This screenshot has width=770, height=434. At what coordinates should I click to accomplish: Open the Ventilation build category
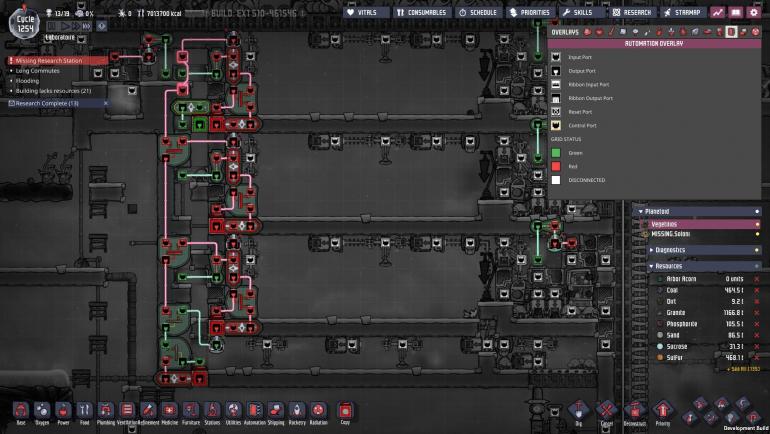pos(127,412)
